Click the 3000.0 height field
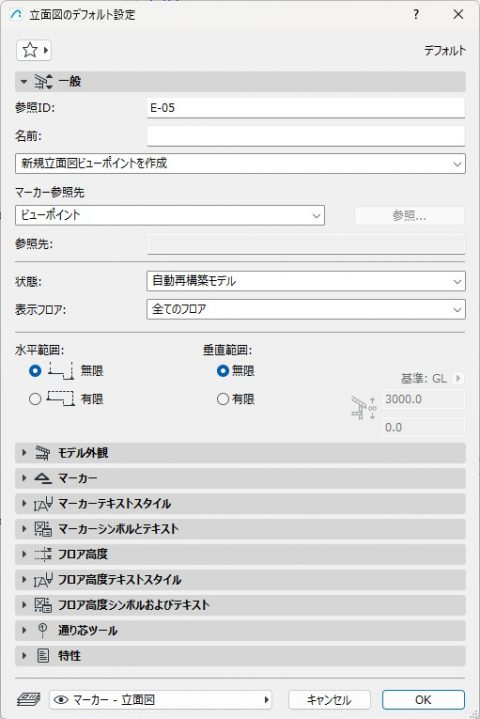The image size is (480, 719). click(423, 399)
